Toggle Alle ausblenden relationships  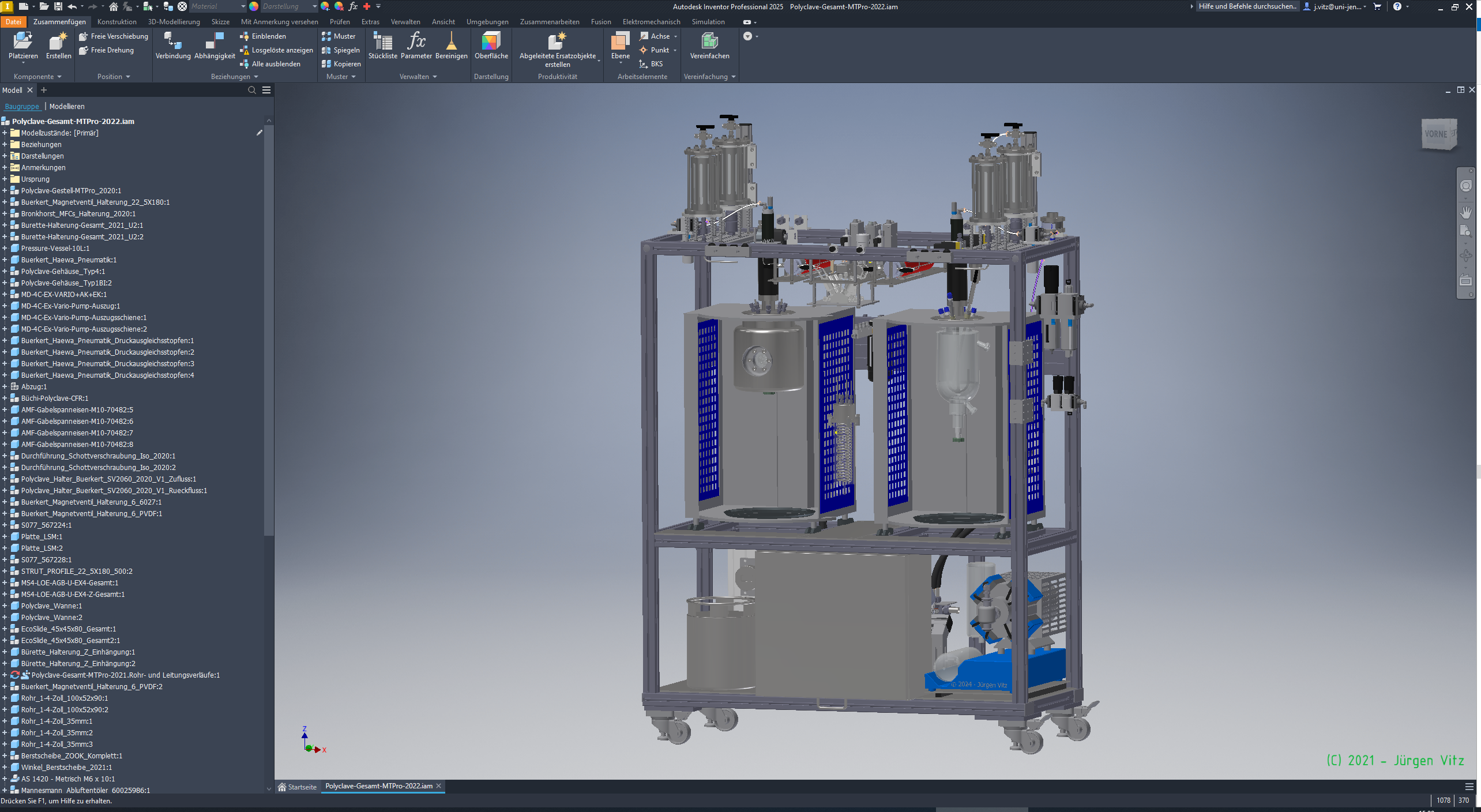(x=271, y=64)
